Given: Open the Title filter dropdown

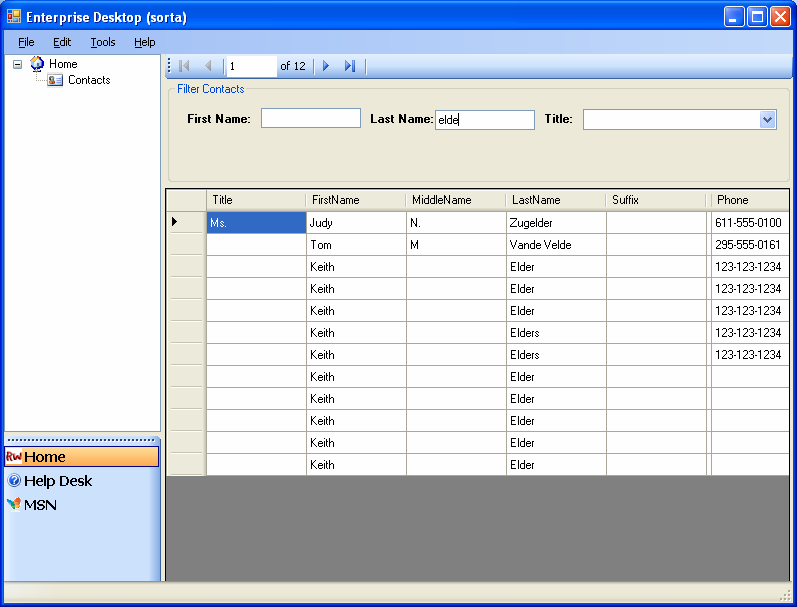Looking at the screenshot, I should (767, 119).
